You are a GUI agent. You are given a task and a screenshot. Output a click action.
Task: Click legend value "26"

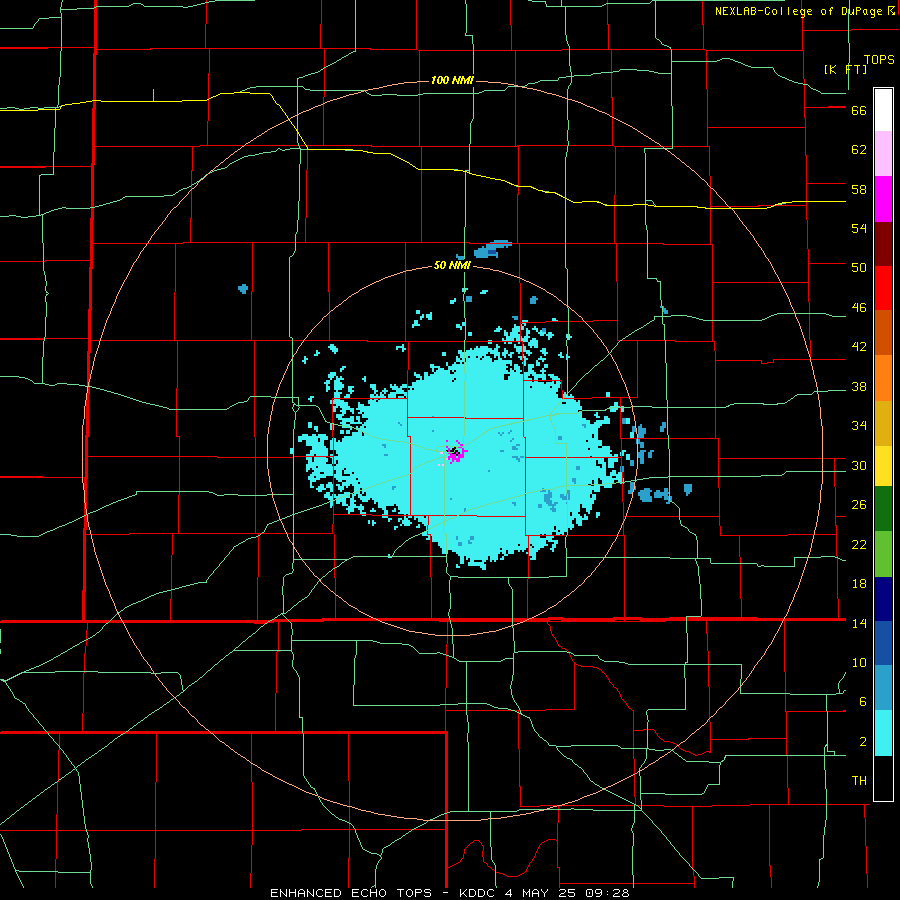pyautogui.click(x=859, y=505)
